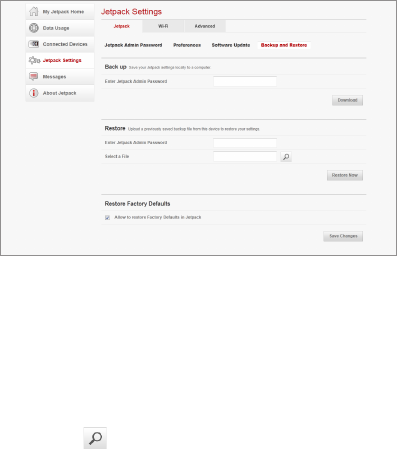Open My Jetpack Home house icon

point(34,11)
